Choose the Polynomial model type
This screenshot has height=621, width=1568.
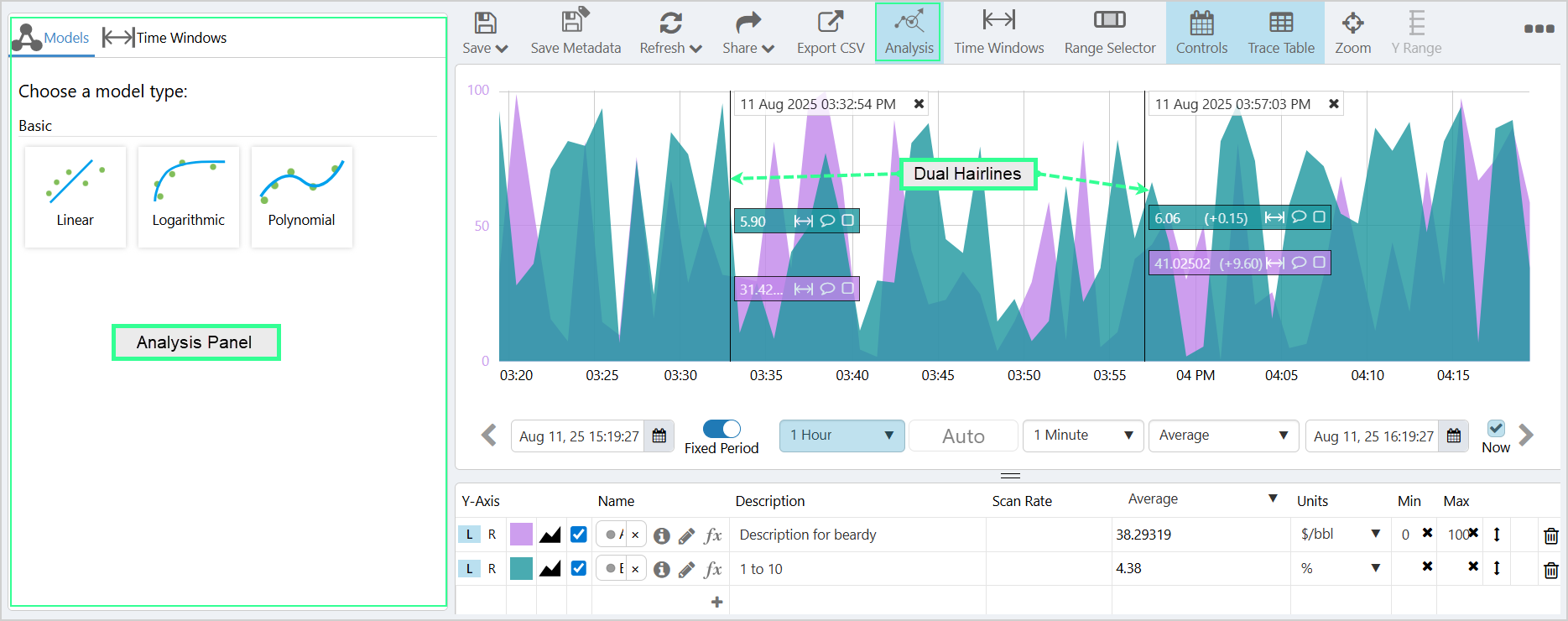point(301,197)
